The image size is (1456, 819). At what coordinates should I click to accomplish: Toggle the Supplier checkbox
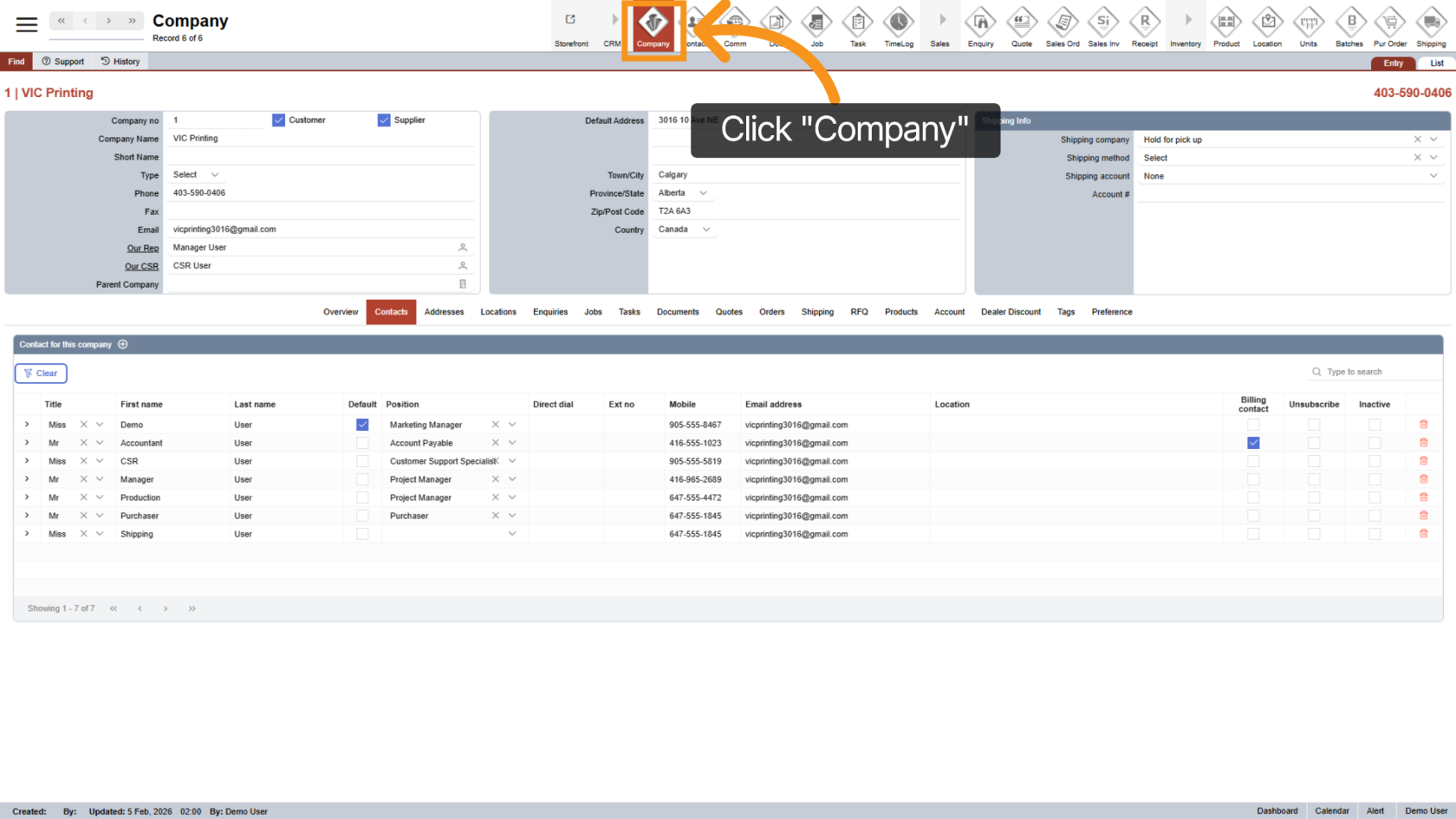point(384,120)
